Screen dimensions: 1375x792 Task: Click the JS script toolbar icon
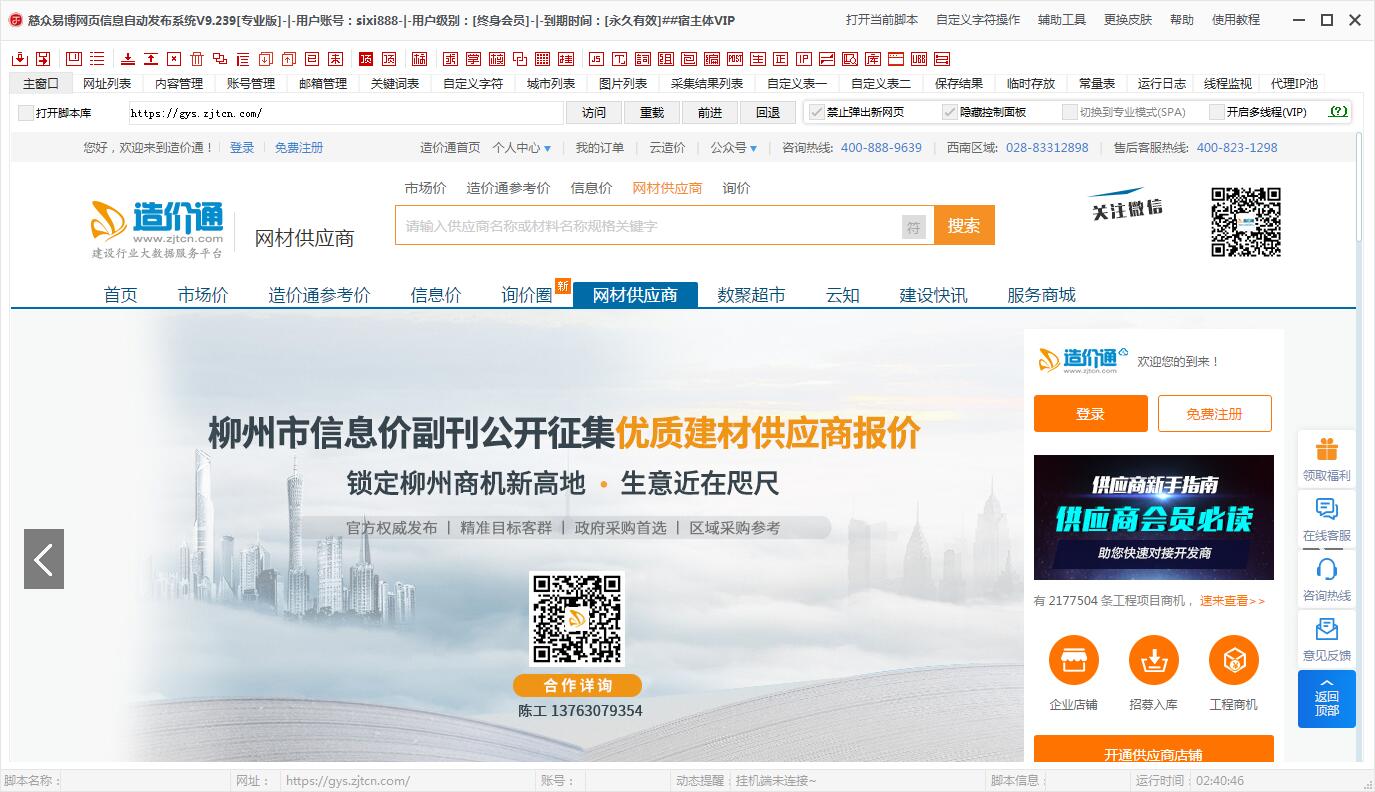(x=596, y=59)
